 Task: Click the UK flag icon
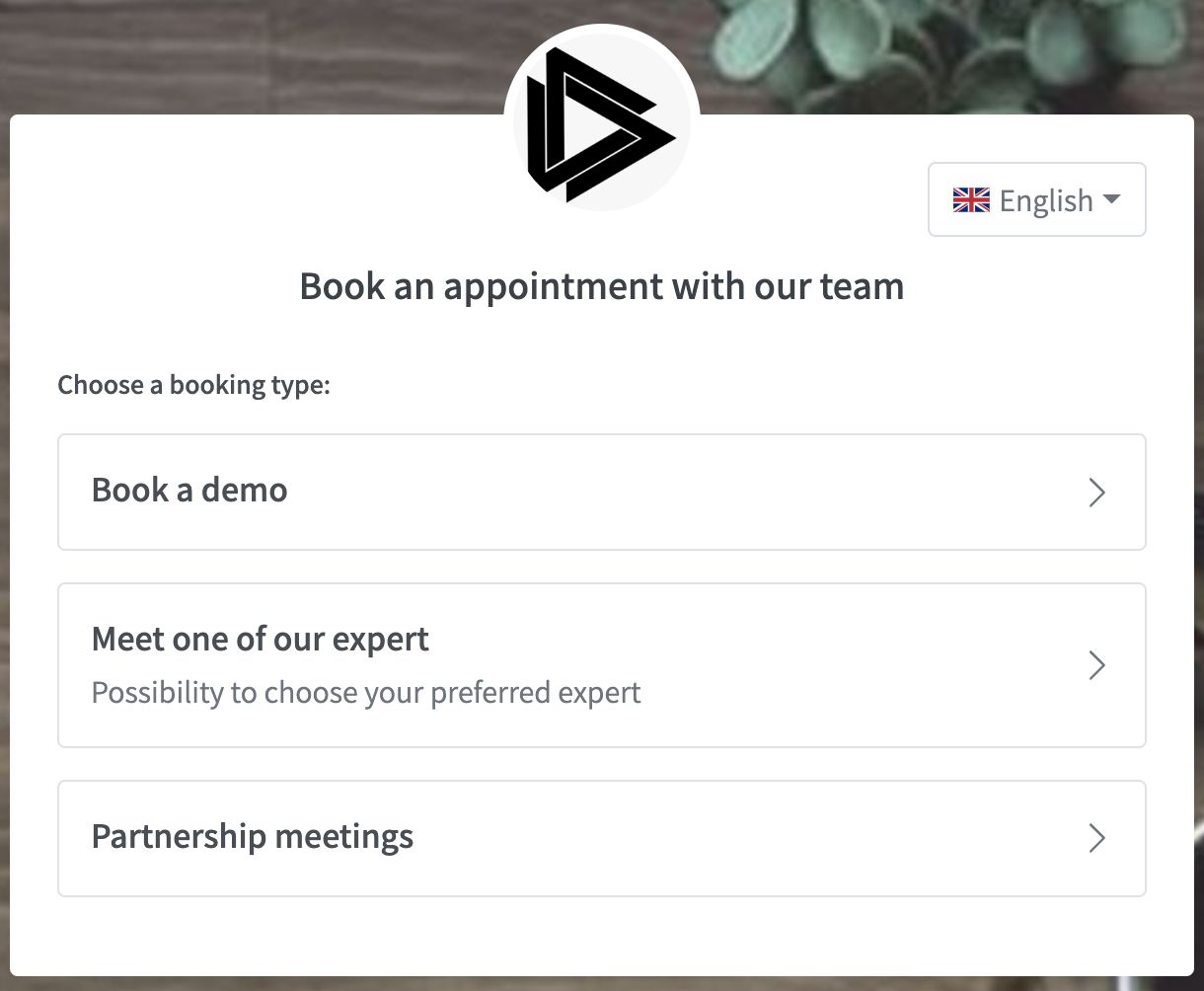971,200
